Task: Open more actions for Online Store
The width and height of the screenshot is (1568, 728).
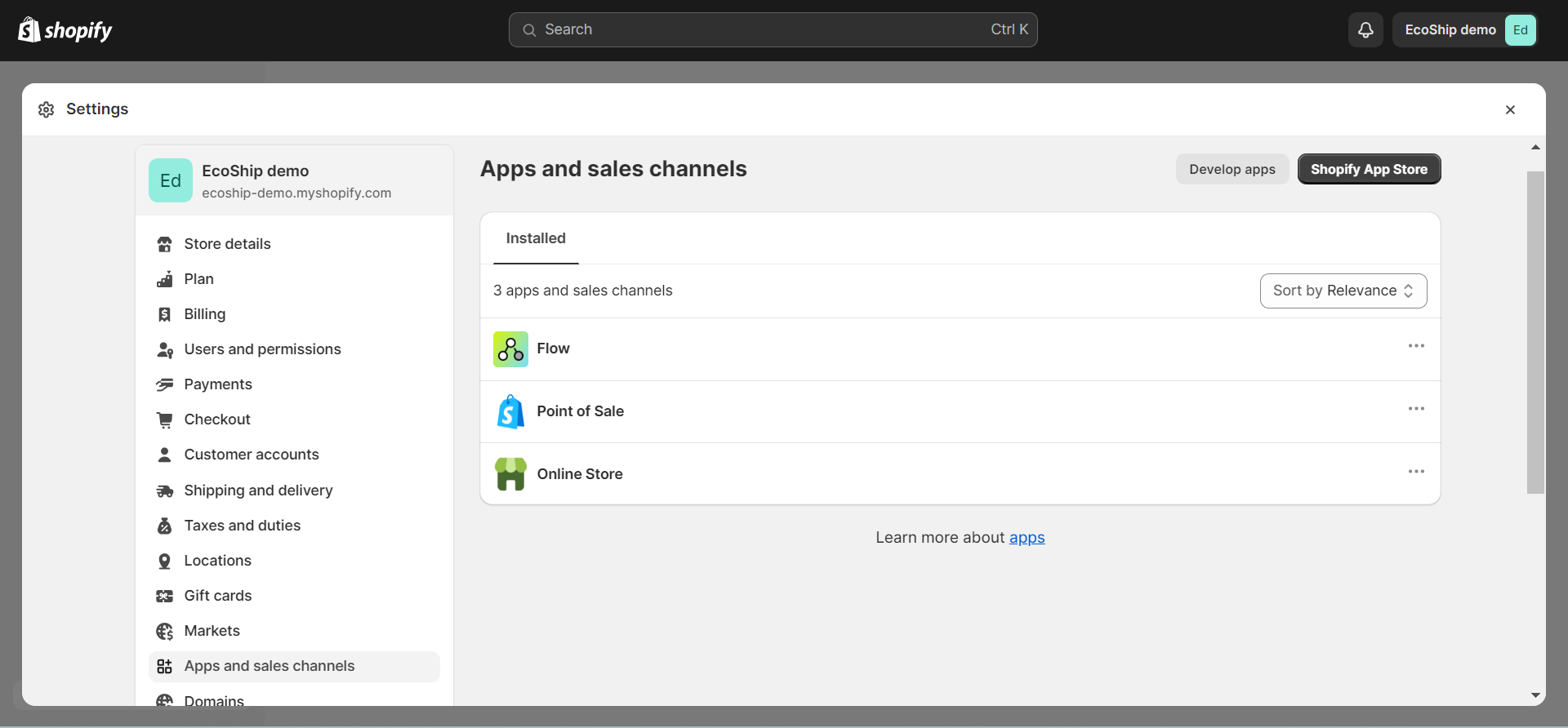Action: pyautogui.click(x=1416, y=472)
